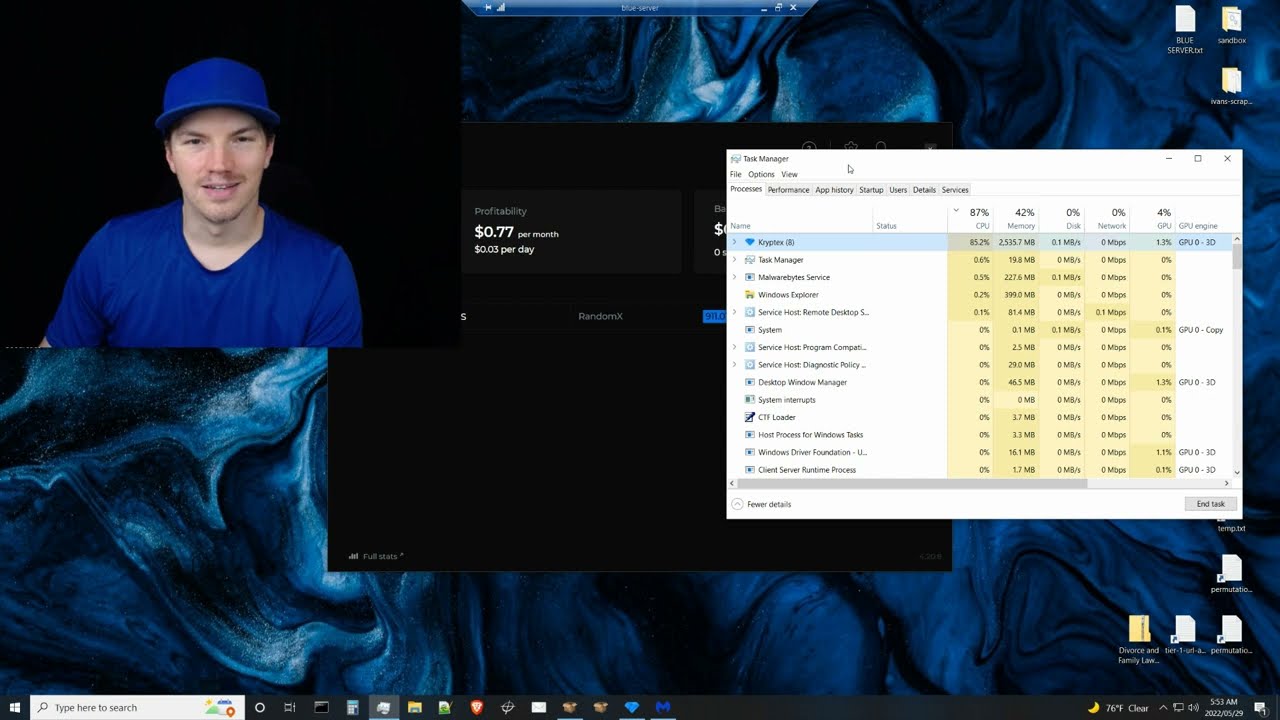The height and width of the screenshot is (720, 1280).
Task: Open the Options menu in Task Manager
Action: [x=761, y=174]
